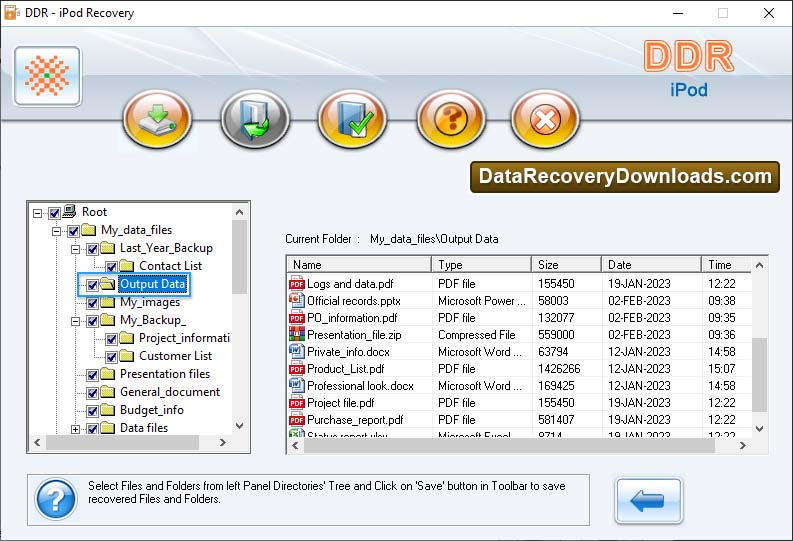This screenshot has width=793, height=541.
Task: Click the PDF icon of Product_List.pdf
Action: 296,369
